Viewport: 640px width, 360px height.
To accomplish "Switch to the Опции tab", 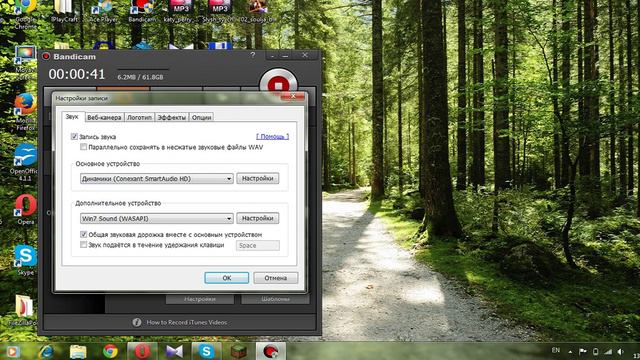I will (201, 117).
